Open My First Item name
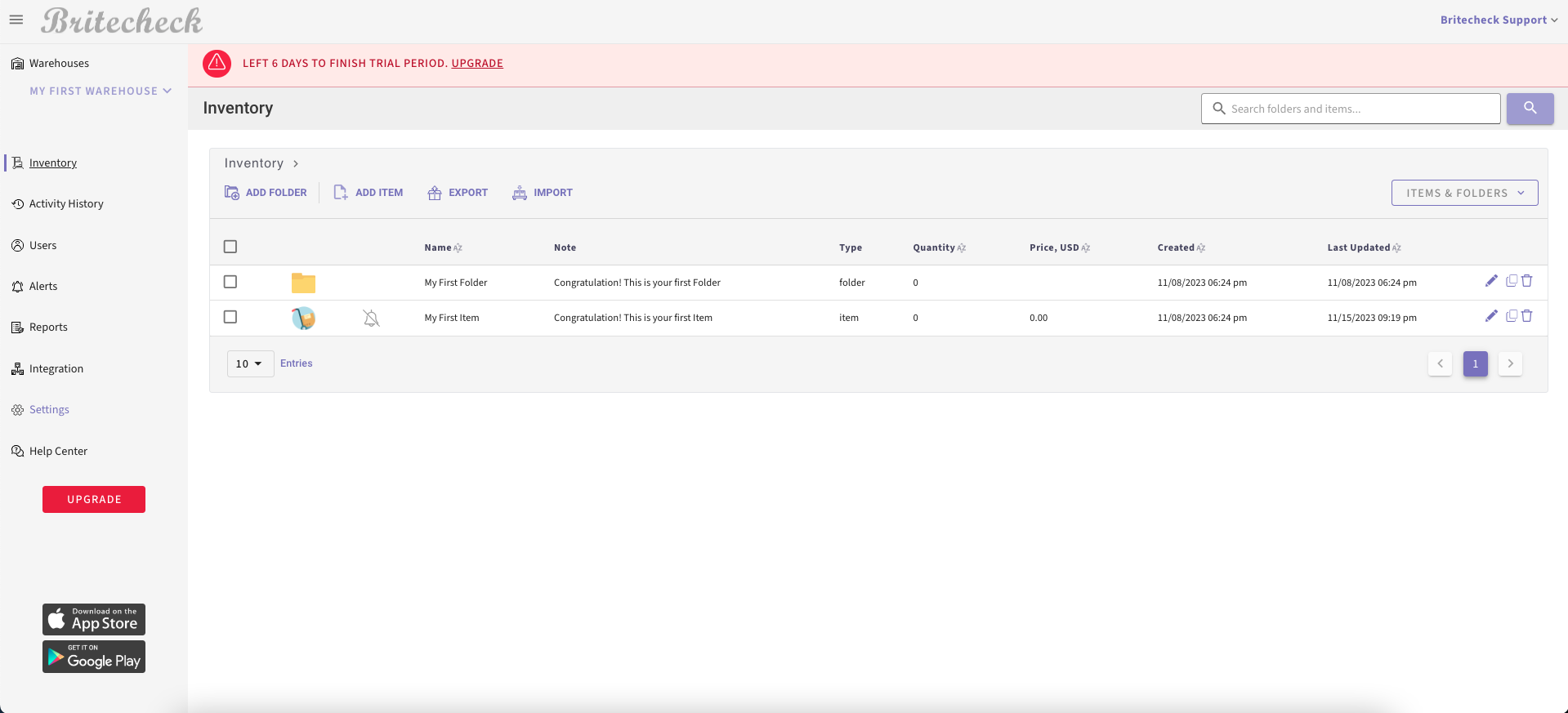This screenshot has width=1568, height=713. click(452, 318)
